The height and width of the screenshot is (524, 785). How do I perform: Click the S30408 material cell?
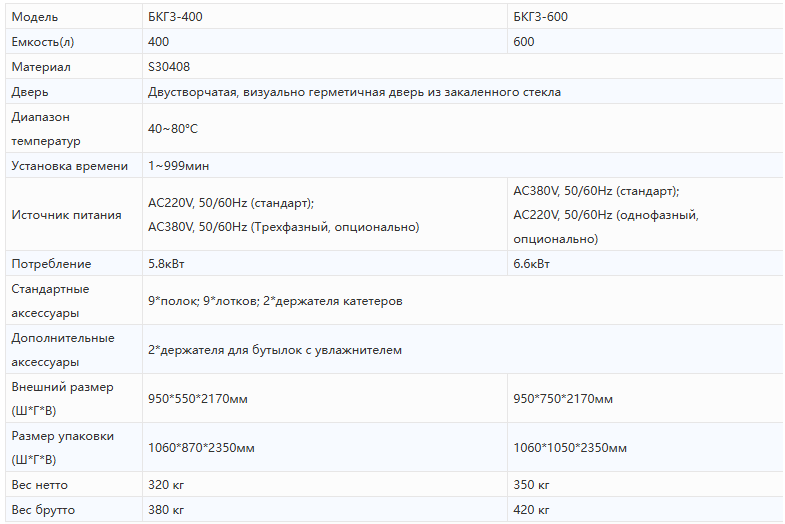[x=169, y=67]
